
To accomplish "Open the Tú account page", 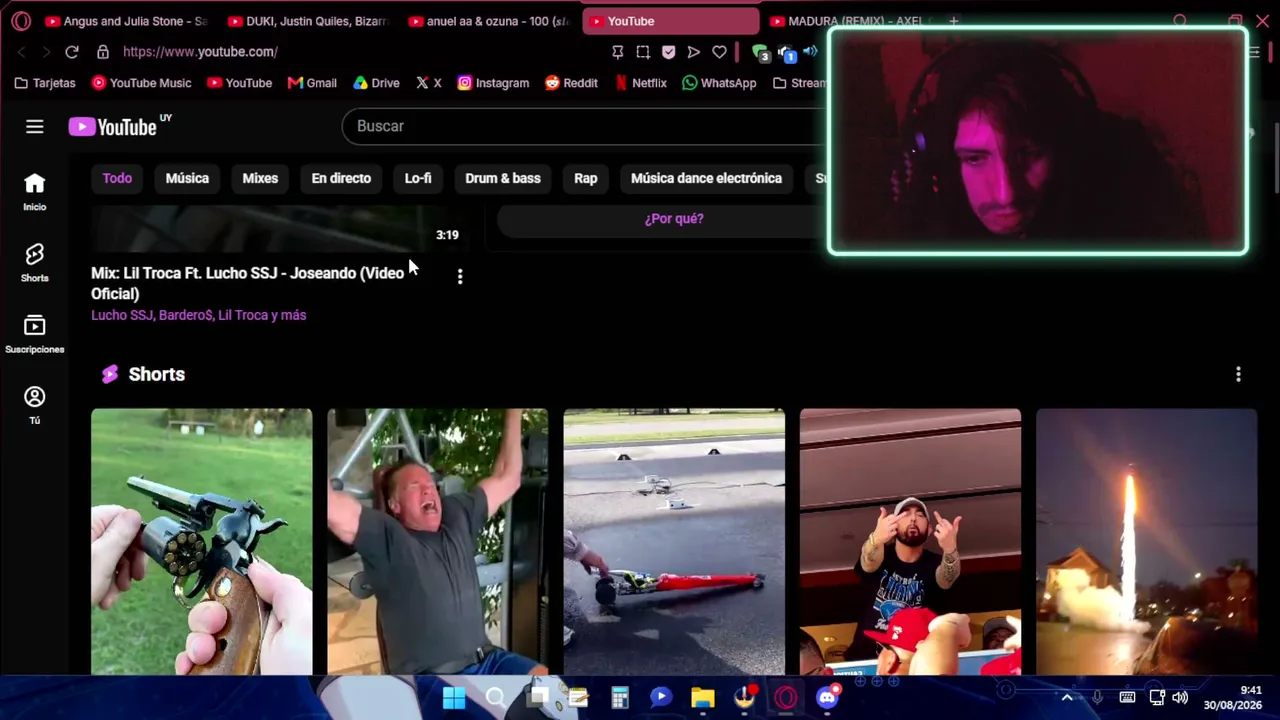I will [x=35, y=405].
